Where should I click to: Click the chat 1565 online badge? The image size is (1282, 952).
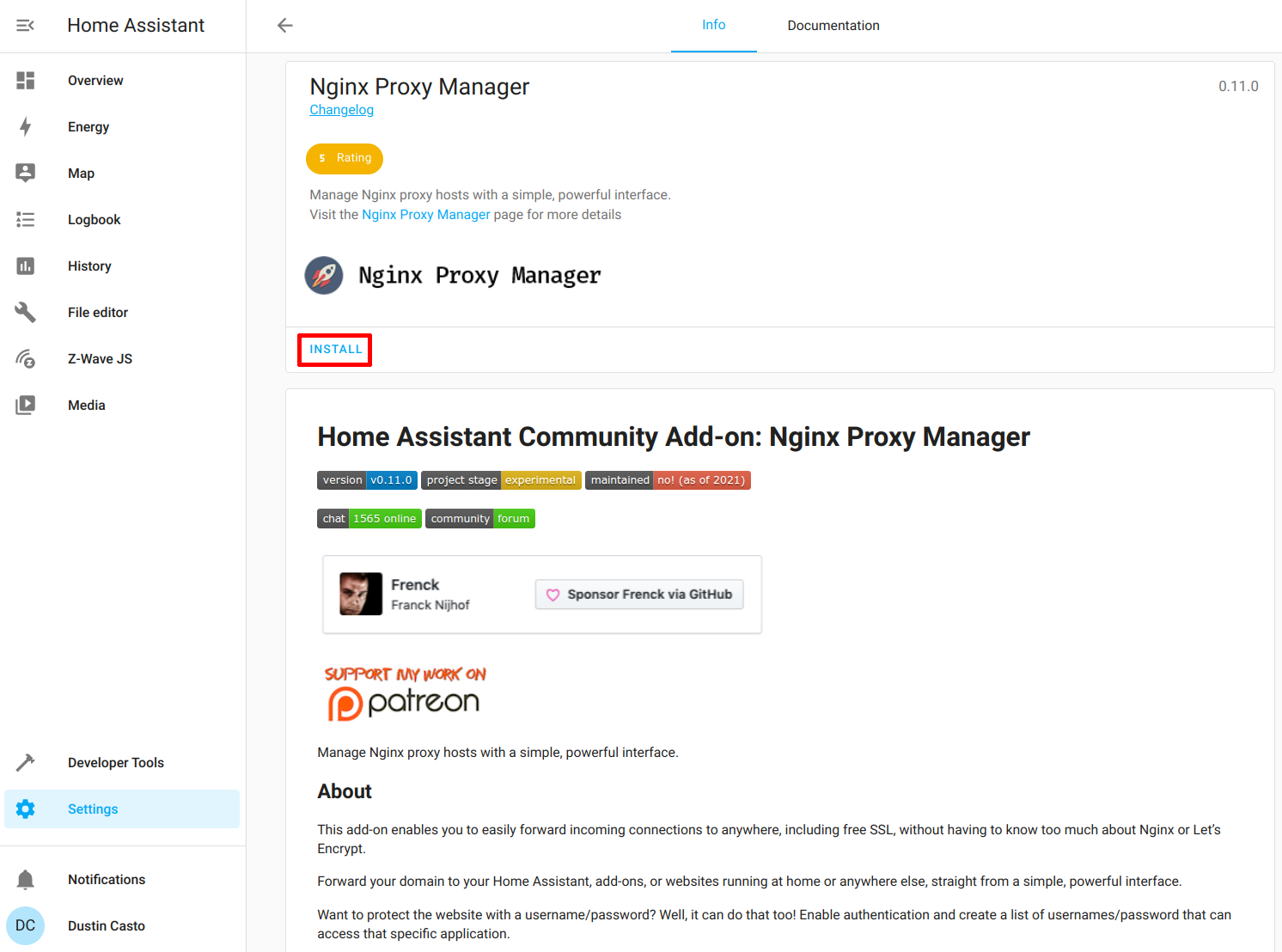click(x=369, y=519)
